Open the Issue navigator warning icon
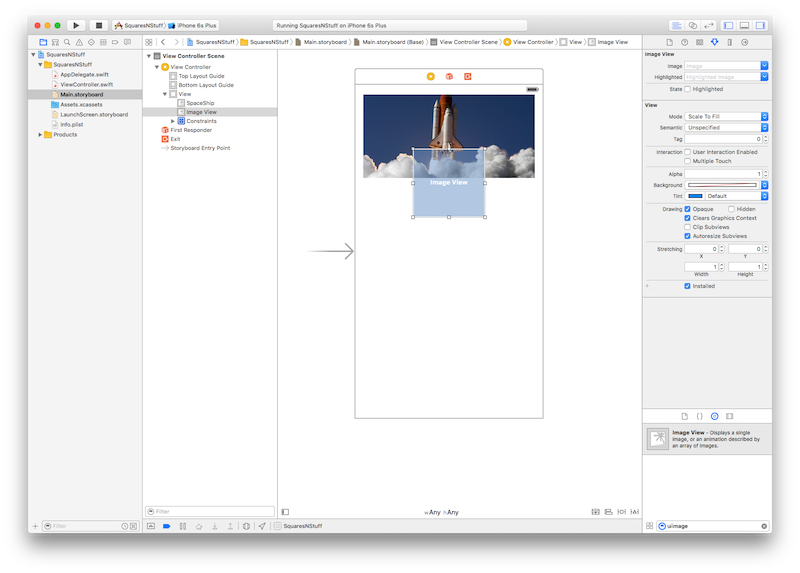This screenshot has height=573, width=800. pos(79,42)
